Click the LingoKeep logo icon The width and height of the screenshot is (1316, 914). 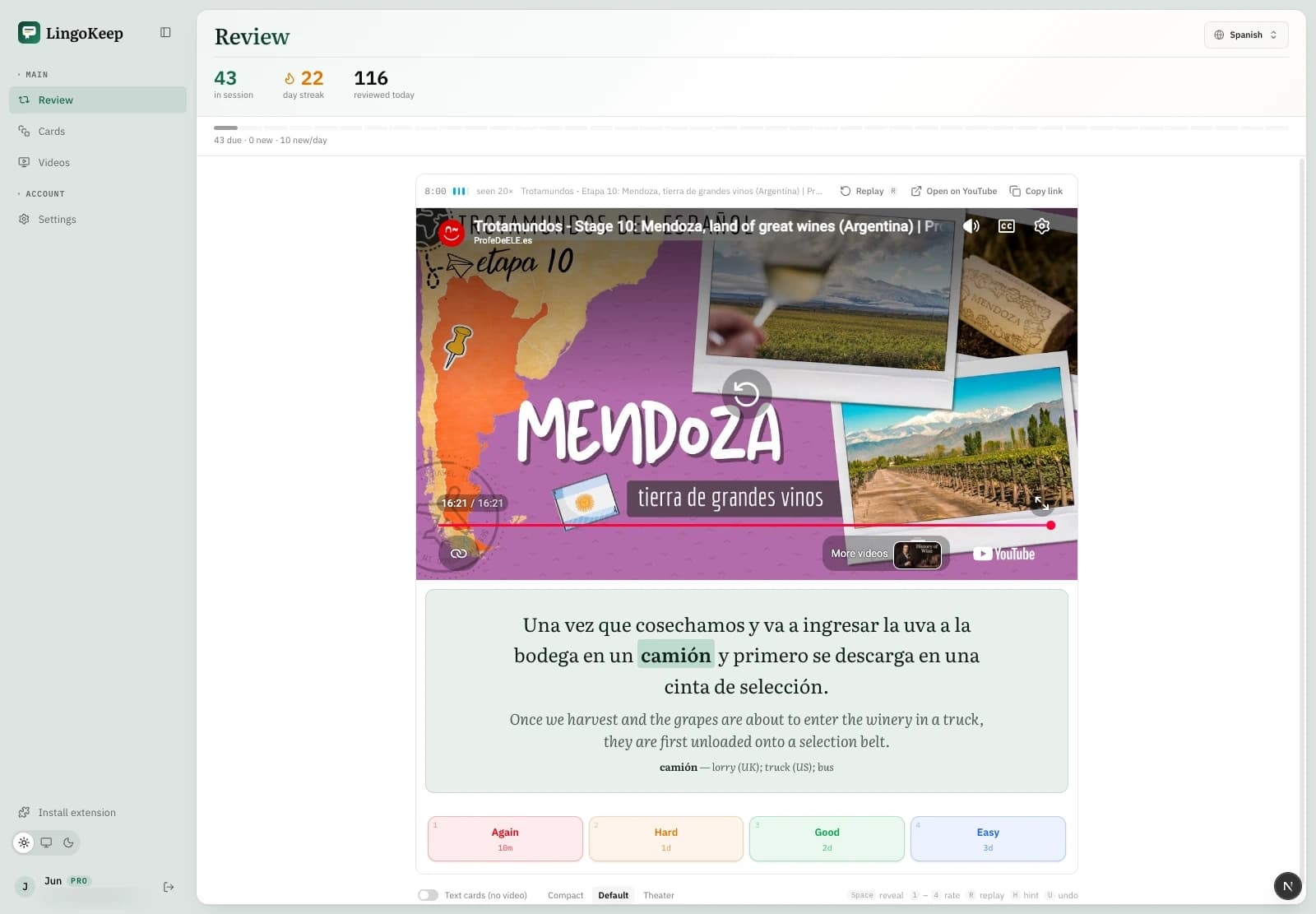pyautogui.click(x=29, y=32)
